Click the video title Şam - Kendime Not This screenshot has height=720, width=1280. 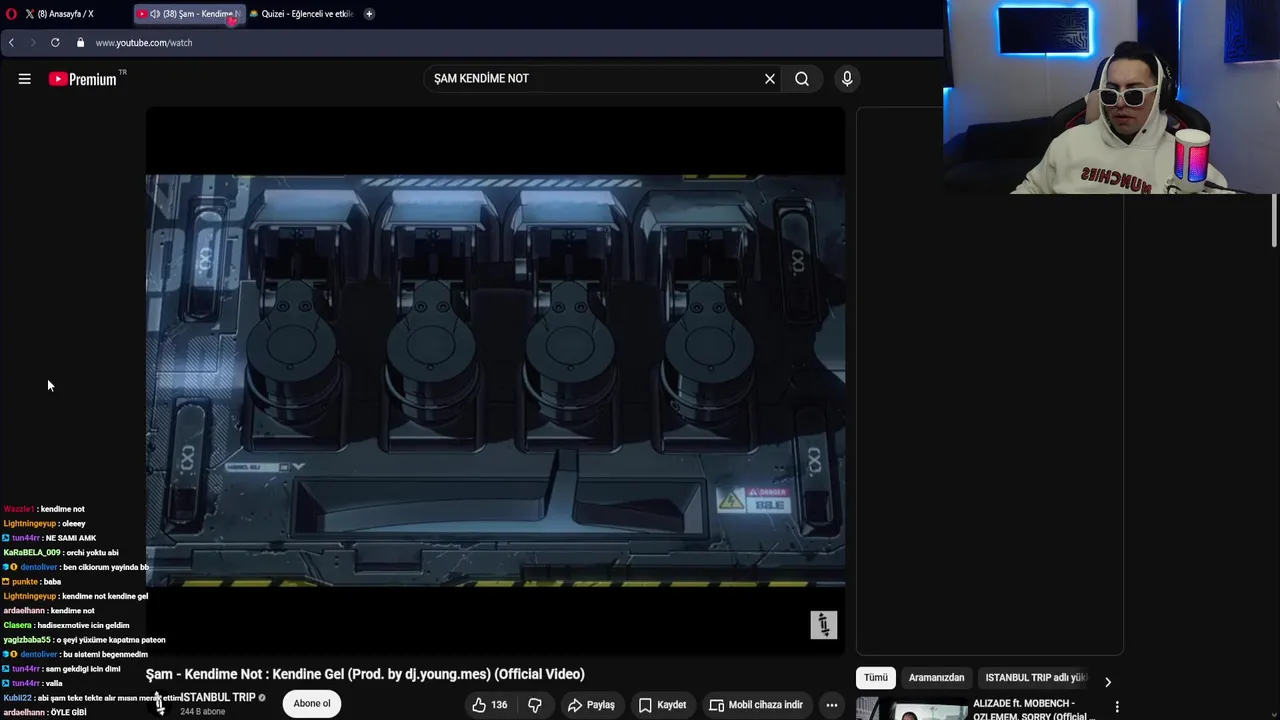[365, 674]
